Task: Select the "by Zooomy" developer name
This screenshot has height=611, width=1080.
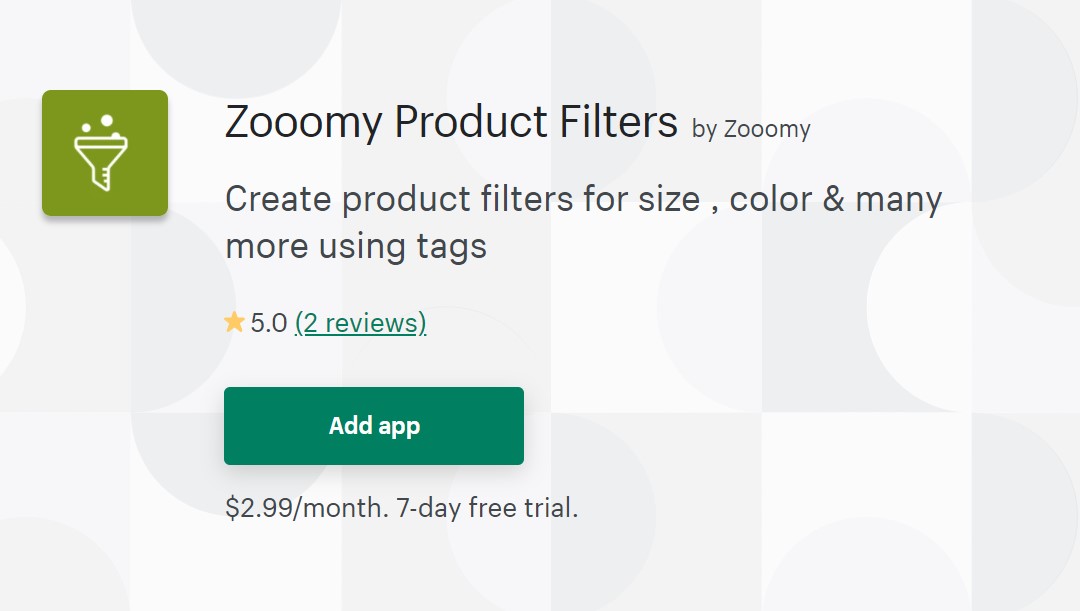Action: pos(751,129)
